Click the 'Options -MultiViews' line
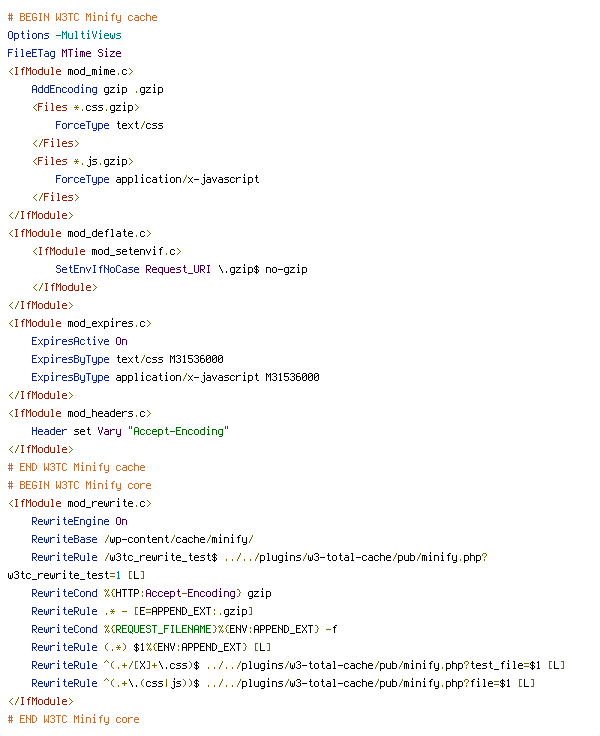Image resolution: width=600 pixels, height=736 pixels. pos(64,35)
